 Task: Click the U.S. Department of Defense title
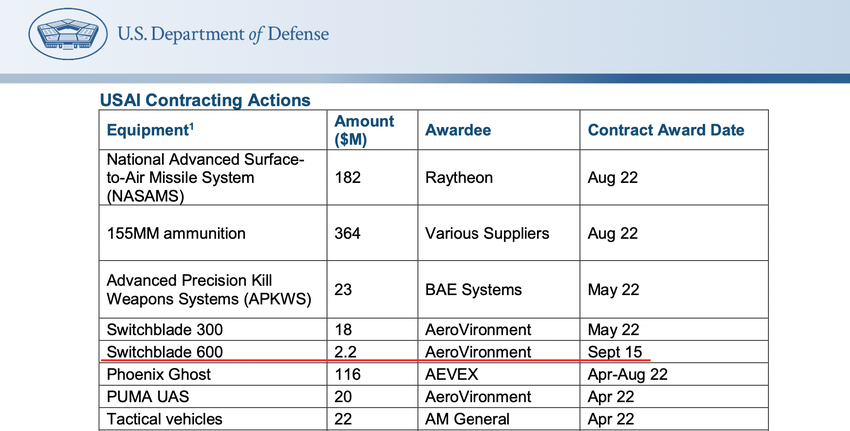point(223,35)
